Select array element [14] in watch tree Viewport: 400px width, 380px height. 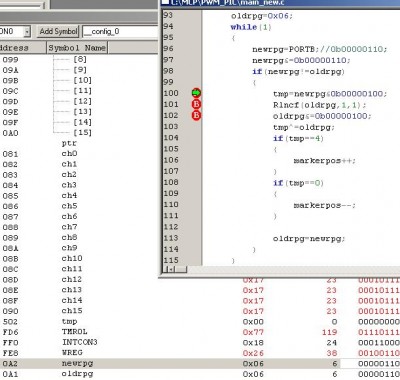82,122
